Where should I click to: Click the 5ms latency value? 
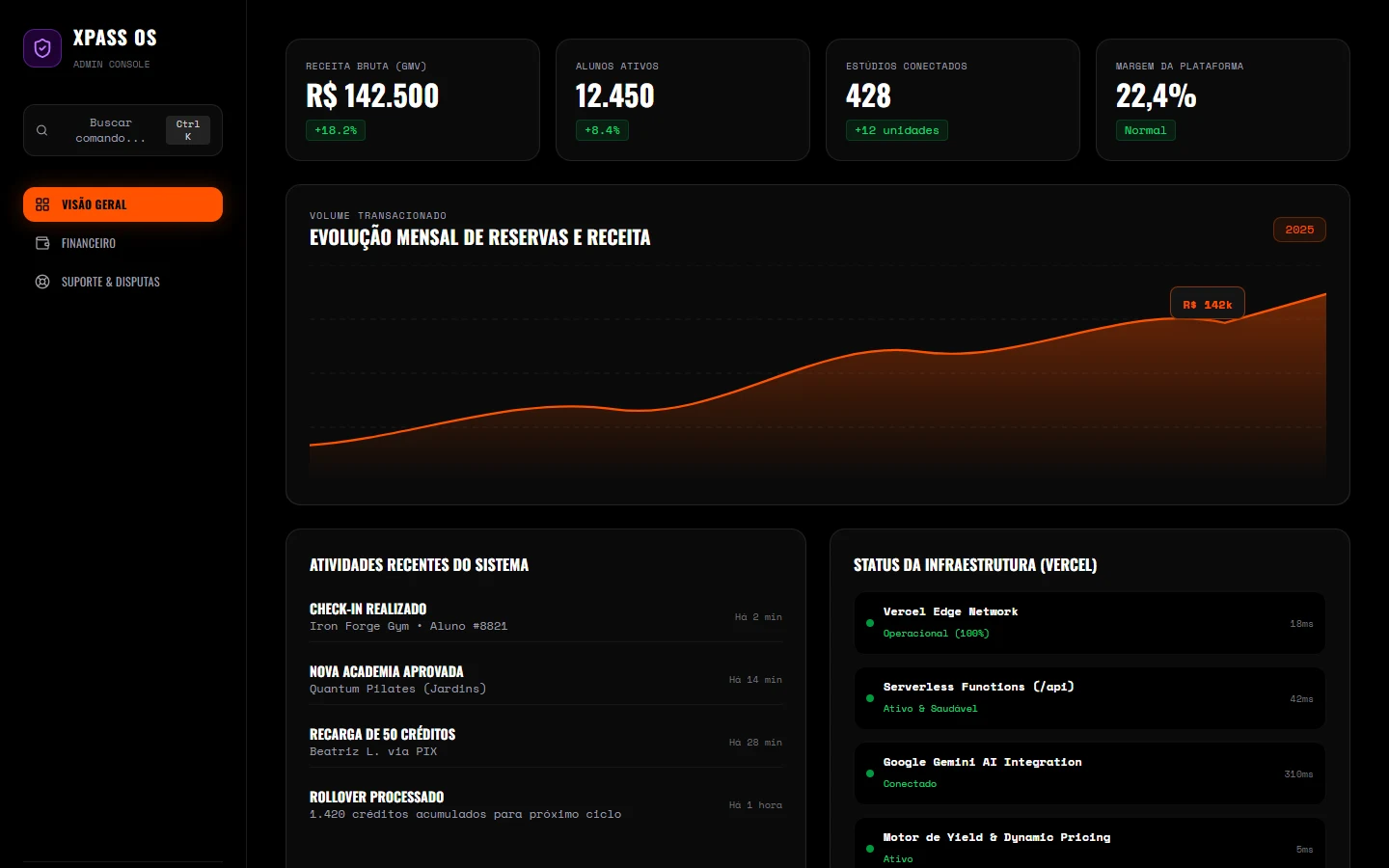tap(1304, 850)
